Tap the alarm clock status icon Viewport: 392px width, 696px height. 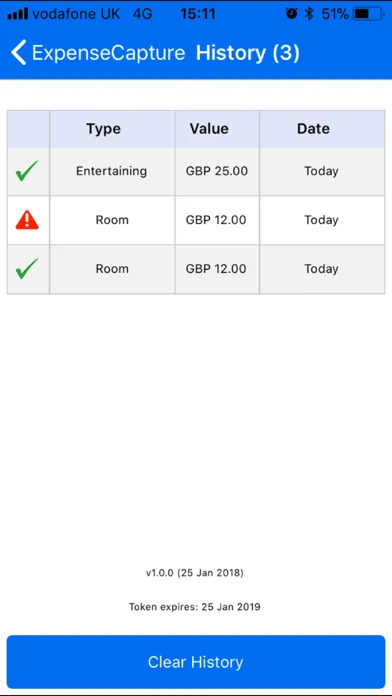click(x=291, y=14)
